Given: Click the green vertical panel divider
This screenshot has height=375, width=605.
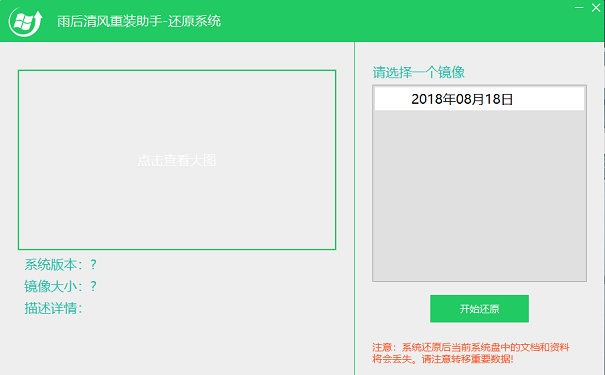Looking at the screenshot, I should click(x=354, y=208).
